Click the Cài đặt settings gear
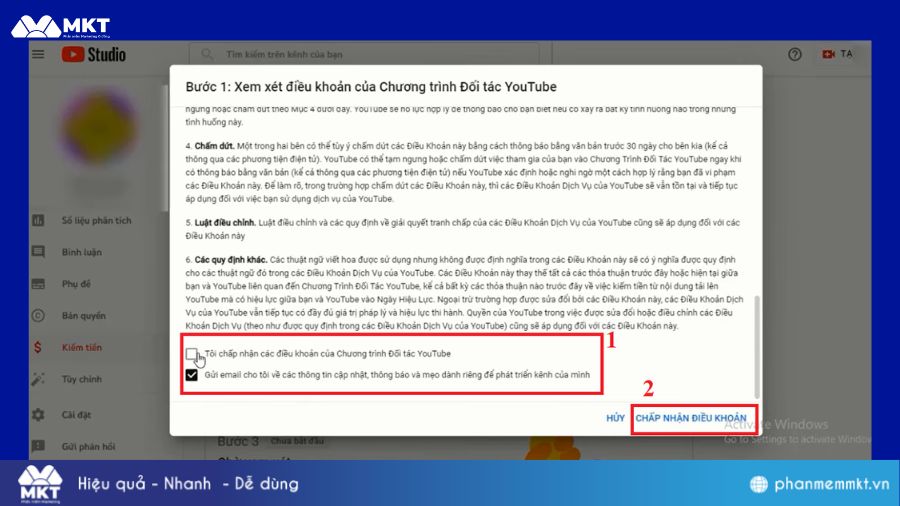This screenshot has height=506, width=900. [x=38, y=414]
